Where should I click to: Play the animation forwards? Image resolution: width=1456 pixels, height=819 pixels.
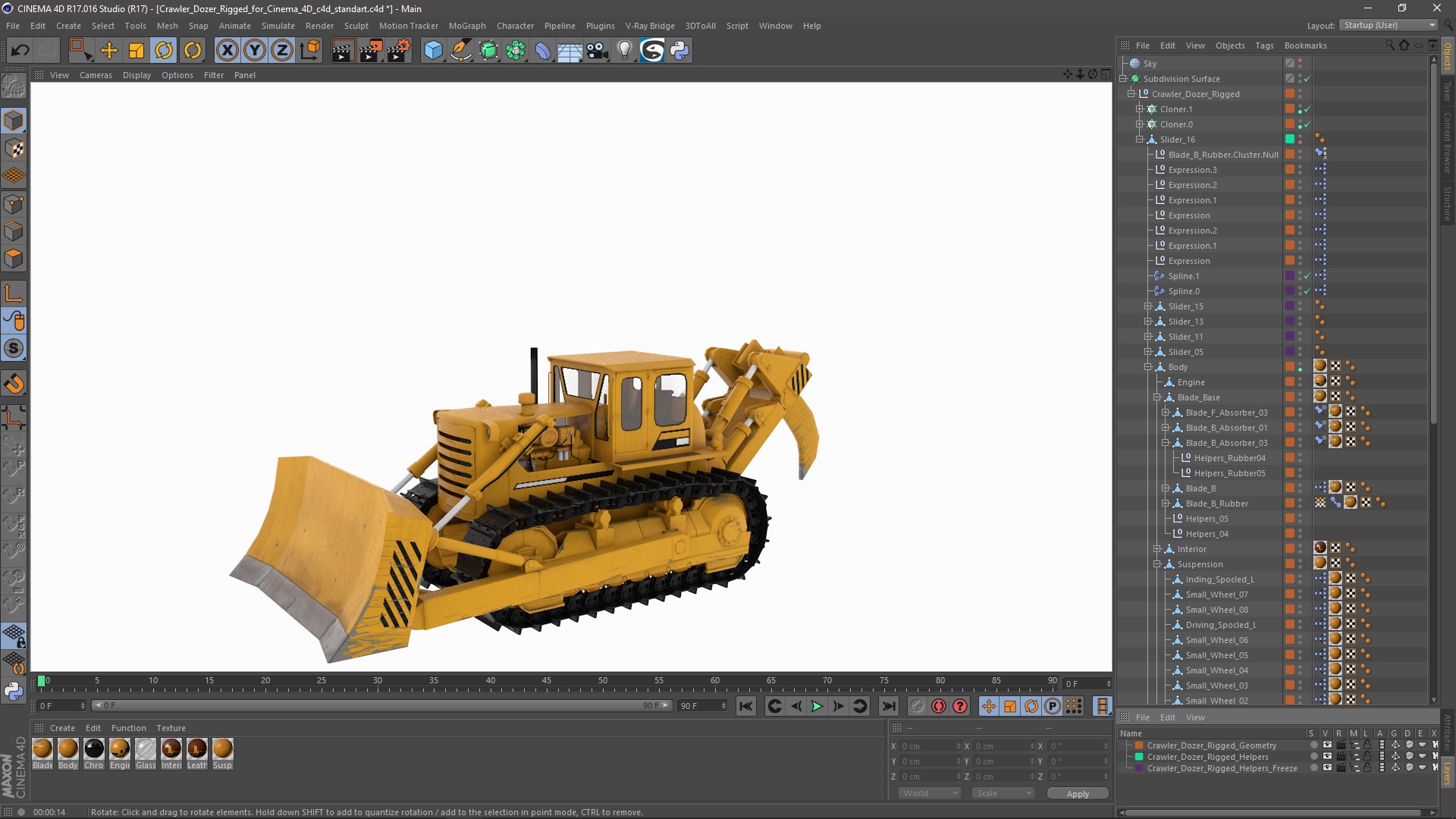(817, 706)
